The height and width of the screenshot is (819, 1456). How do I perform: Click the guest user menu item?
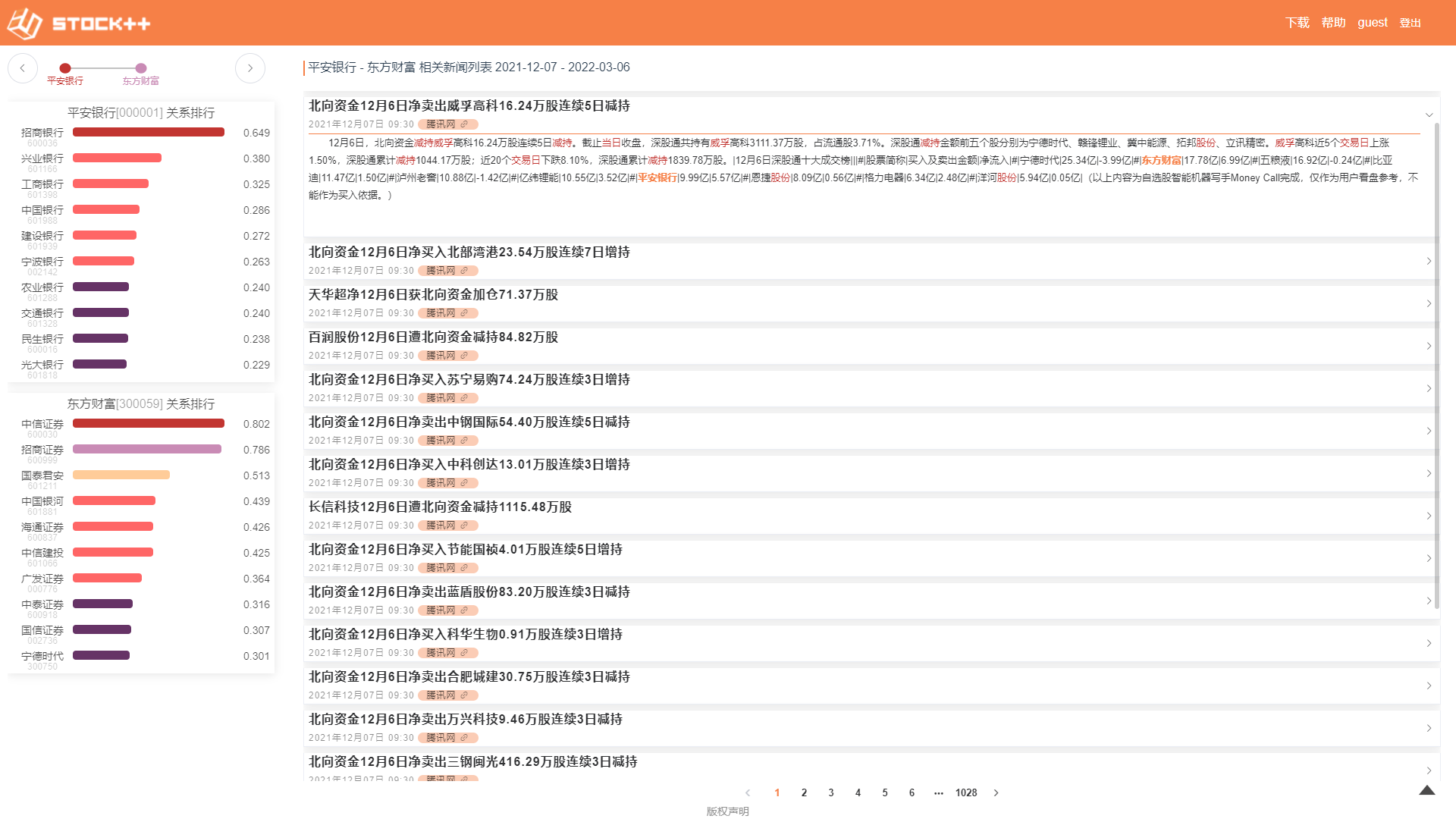click(1373, 23)
